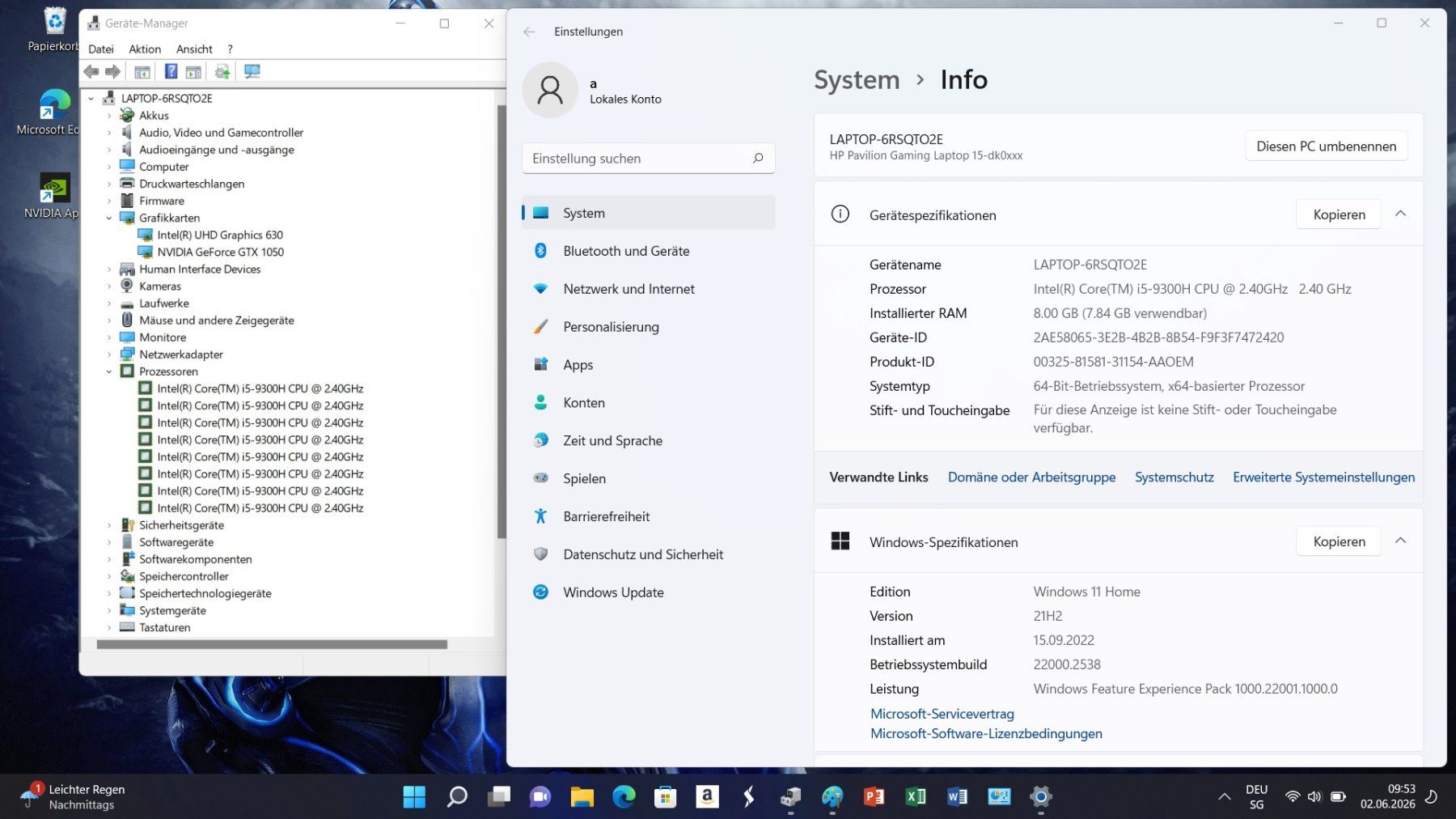
Task: Open Task View from the taskbar
Action: tap(499, 797)
